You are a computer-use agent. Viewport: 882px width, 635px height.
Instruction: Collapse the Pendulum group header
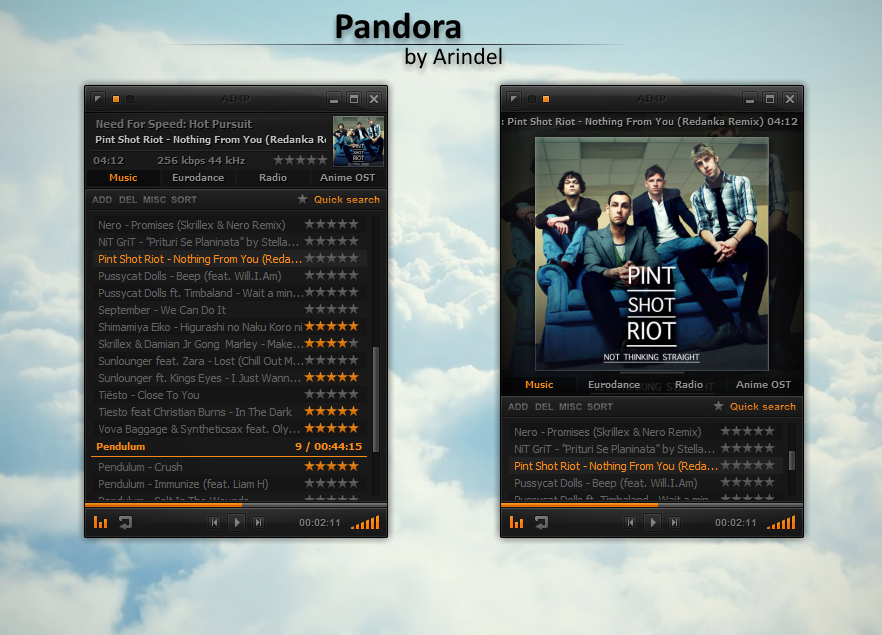(x=229, y=447)
